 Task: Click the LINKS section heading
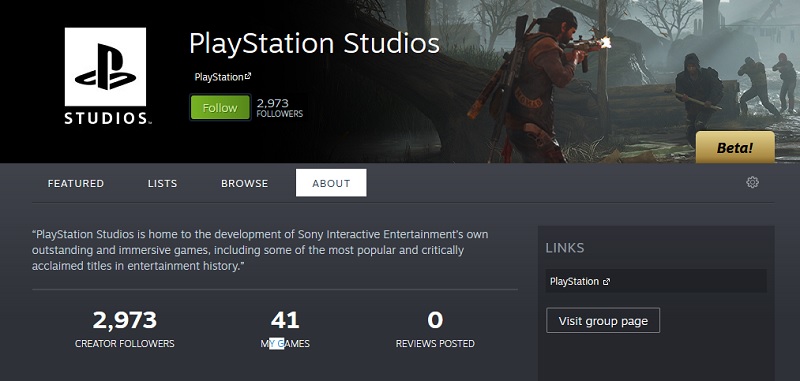click(565, 248)
